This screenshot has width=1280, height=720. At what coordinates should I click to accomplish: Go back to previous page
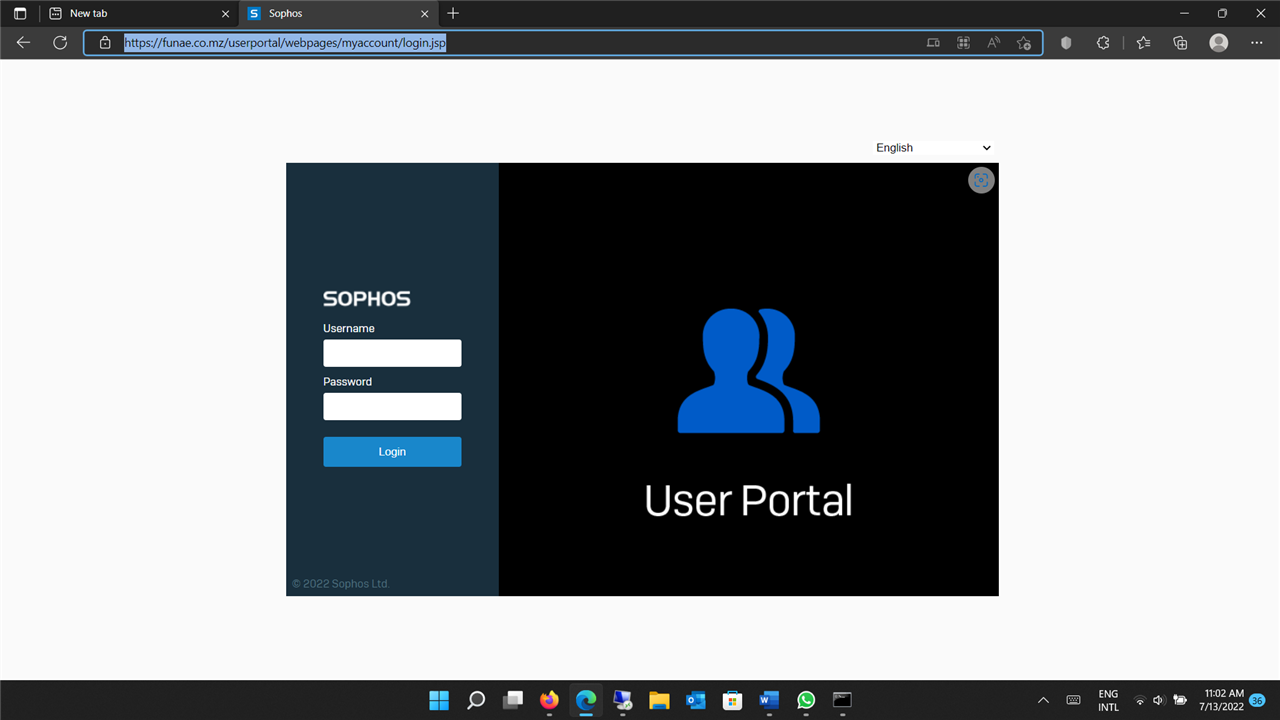[x=23, y=43]
